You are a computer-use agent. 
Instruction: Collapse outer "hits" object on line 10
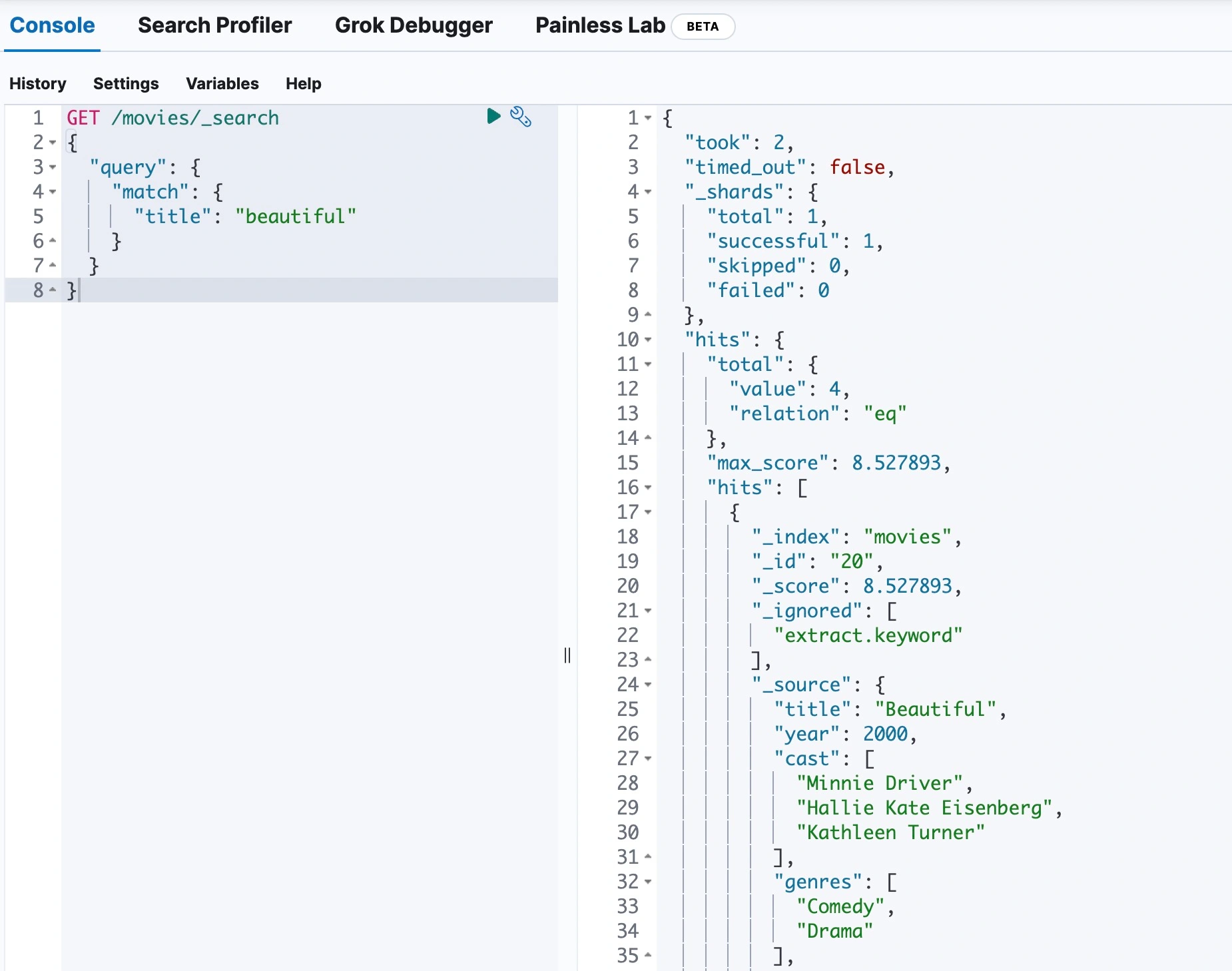point(647,340)
